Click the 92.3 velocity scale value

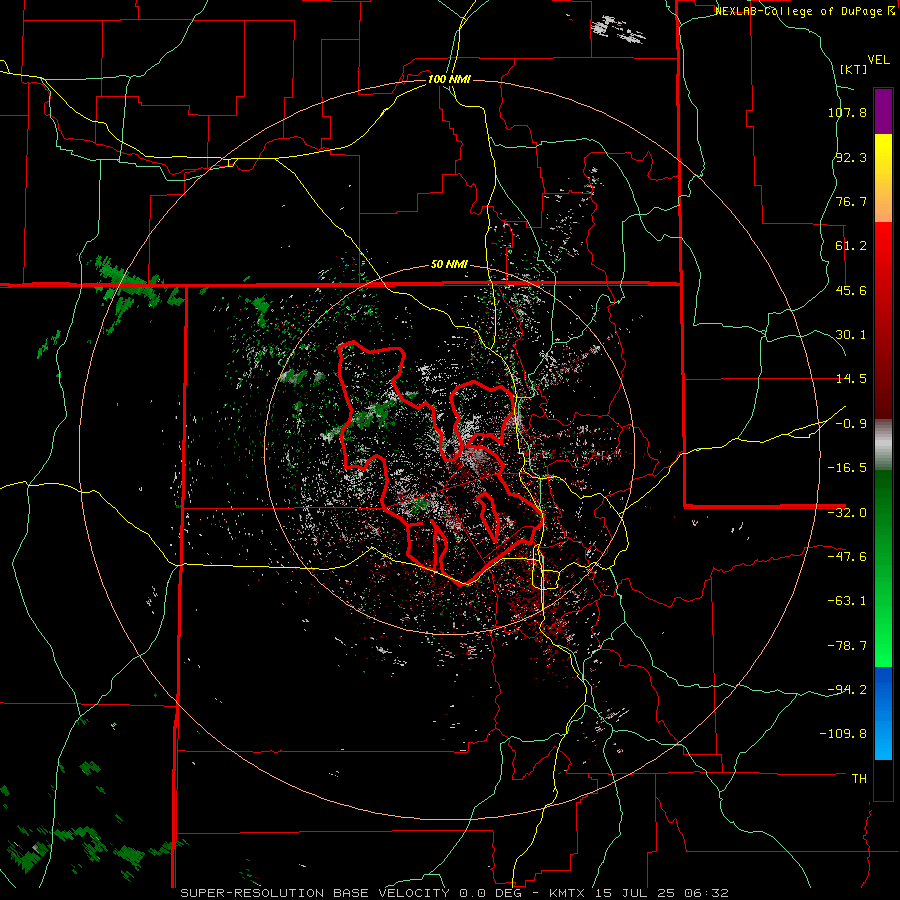pos(851,157)
